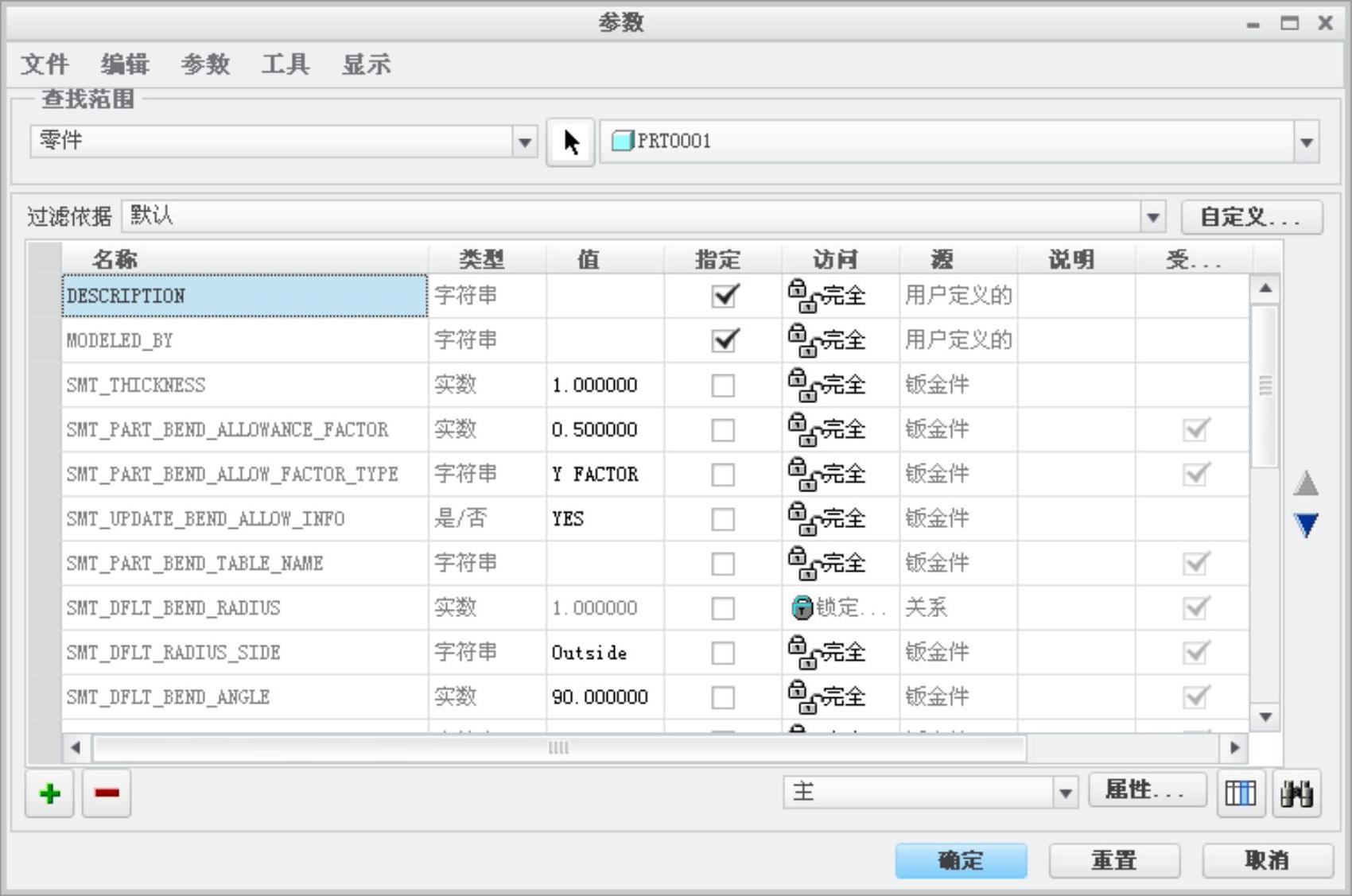Expand the 零件 look-in dropdown
This screenshot has width=1352, height=896.
[524, 142]
